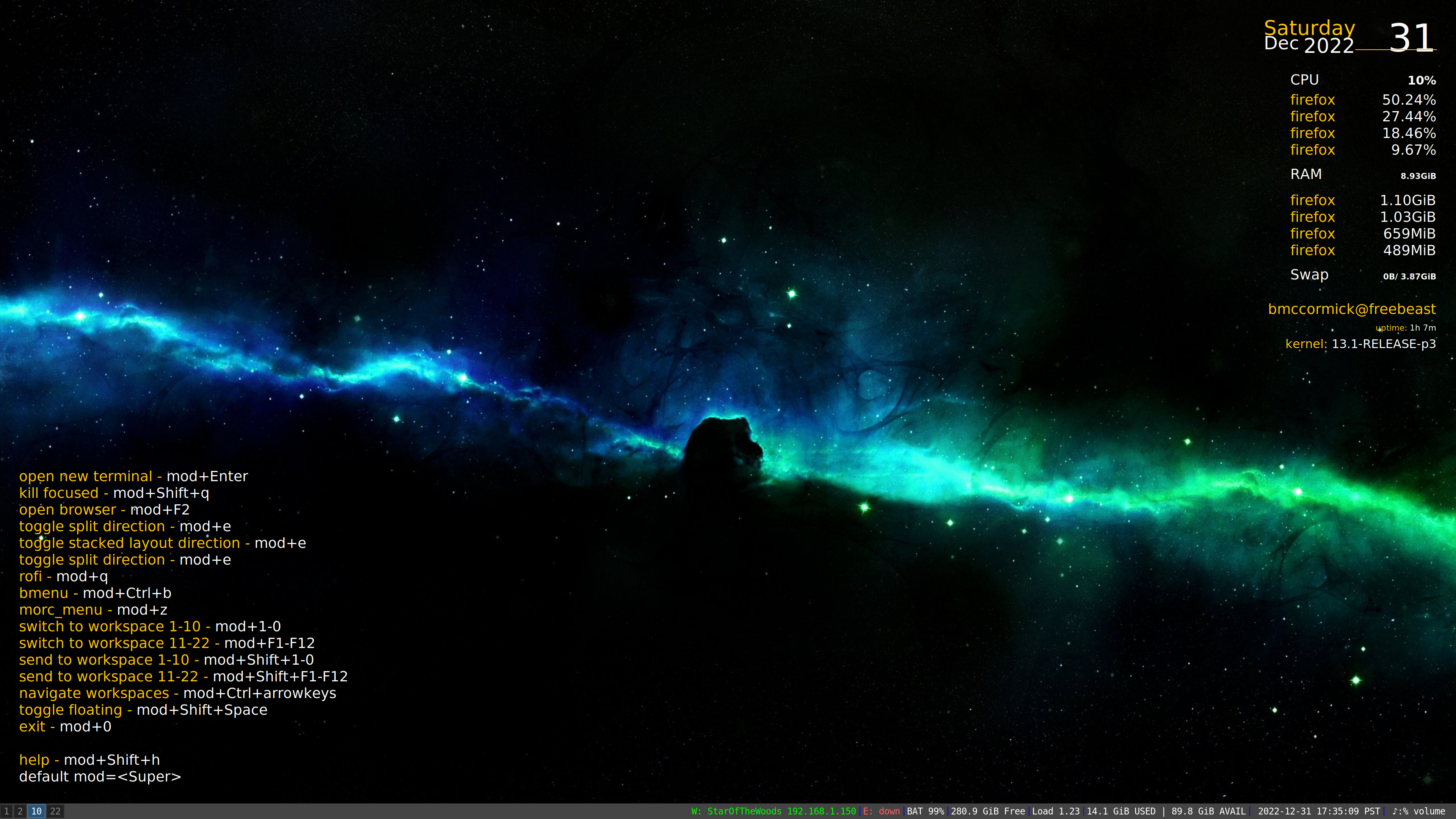Click the 'rofi - mod+q' line
Image resolution: width=1456 pixels, height=819 pixels.
coord(63,576)
